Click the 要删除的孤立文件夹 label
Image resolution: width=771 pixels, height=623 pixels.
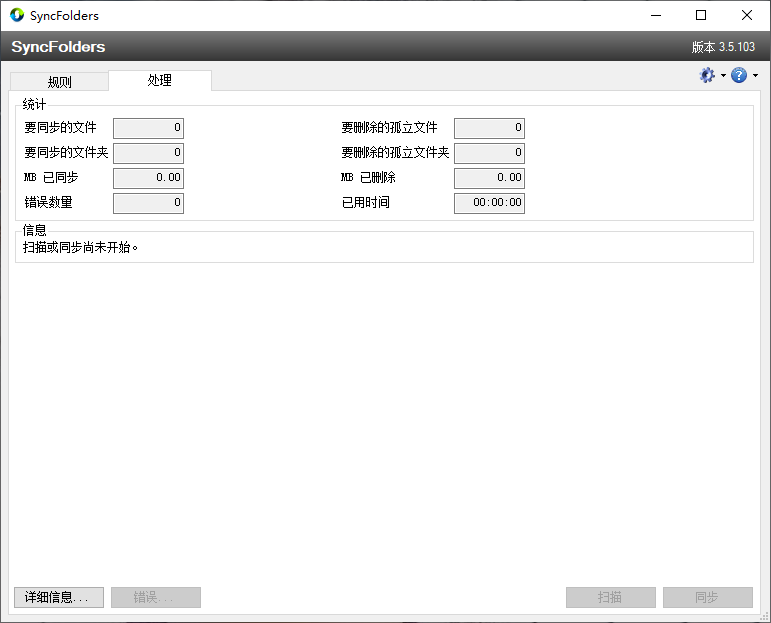tap(395, 152)
